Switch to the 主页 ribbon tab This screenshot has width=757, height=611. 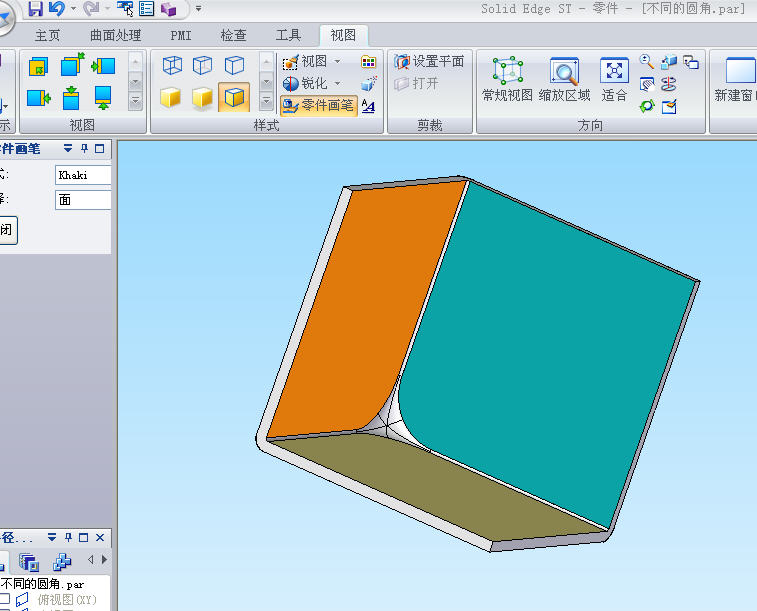(x=47, y=35)
